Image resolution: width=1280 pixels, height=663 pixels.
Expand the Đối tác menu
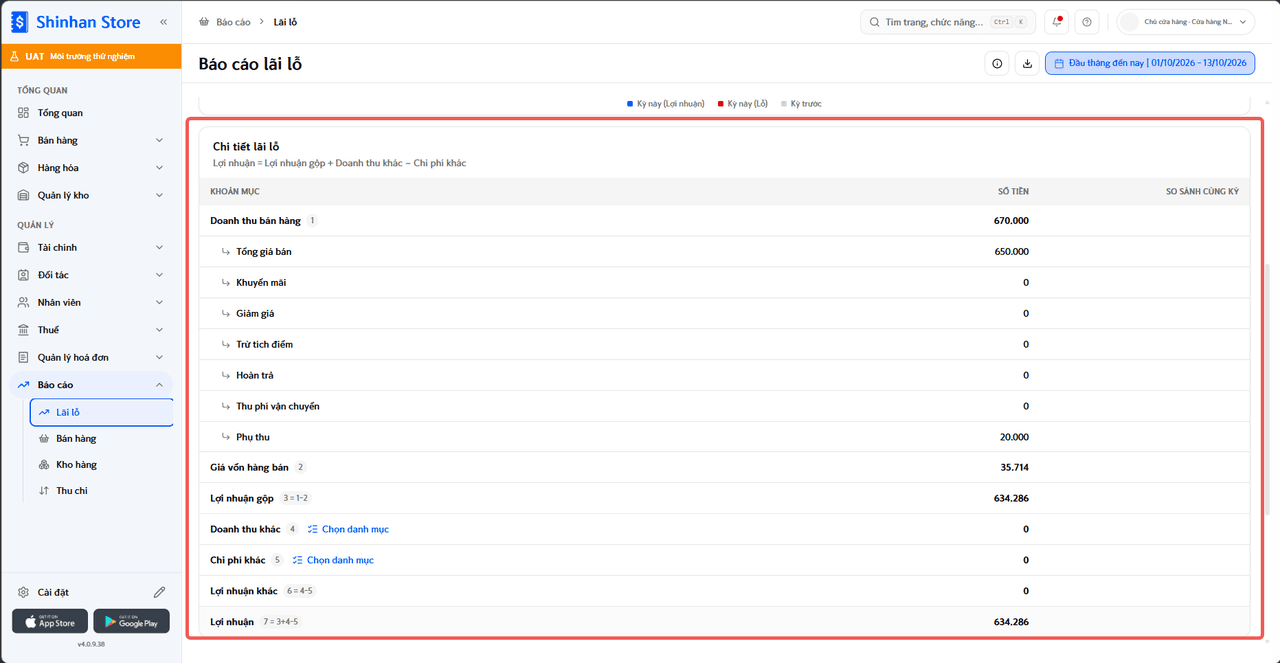pyautogui.click(x=91, y=275)
